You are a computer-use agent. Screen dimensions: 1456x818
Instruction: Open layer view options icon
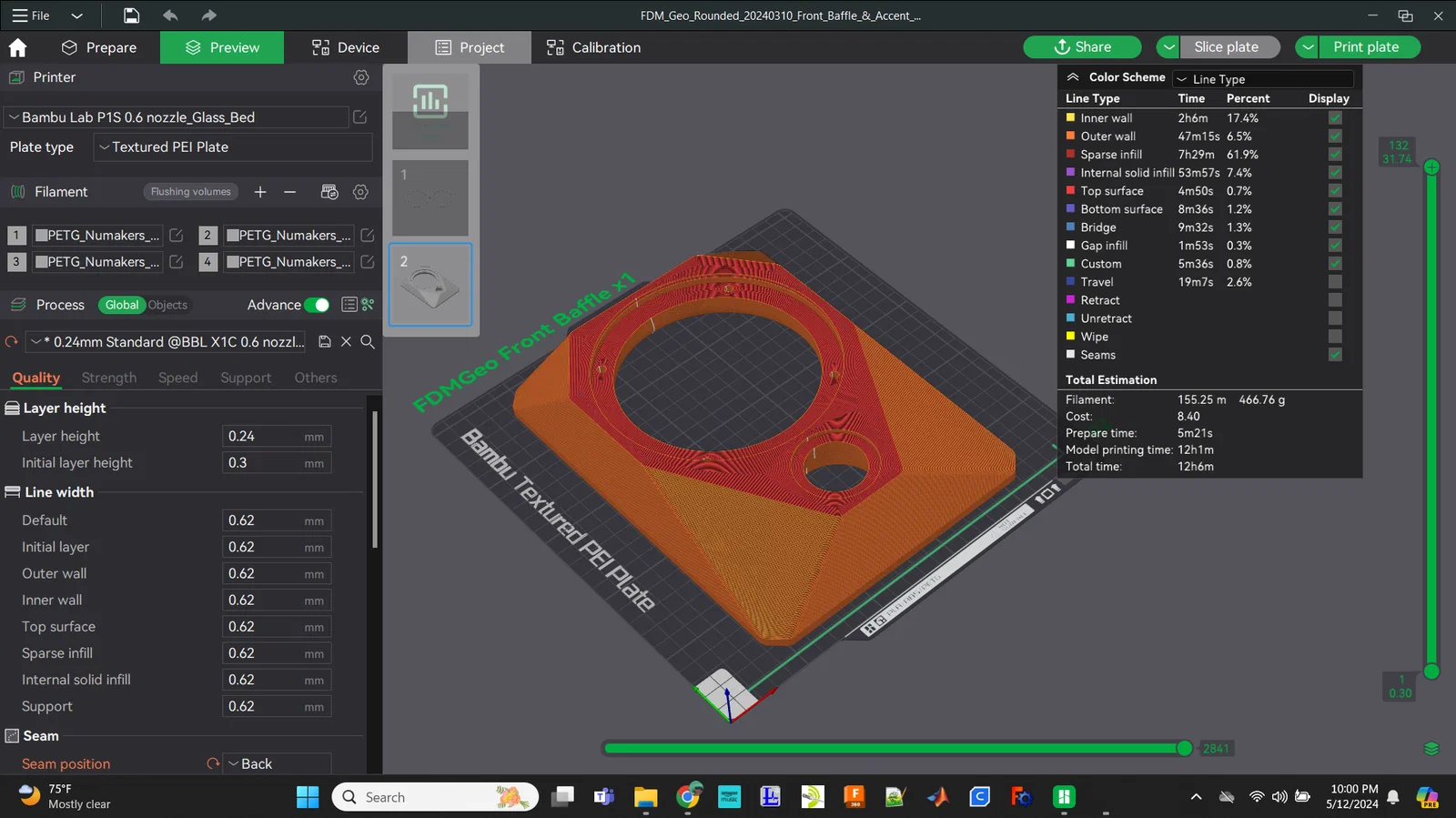[1431, 749]
